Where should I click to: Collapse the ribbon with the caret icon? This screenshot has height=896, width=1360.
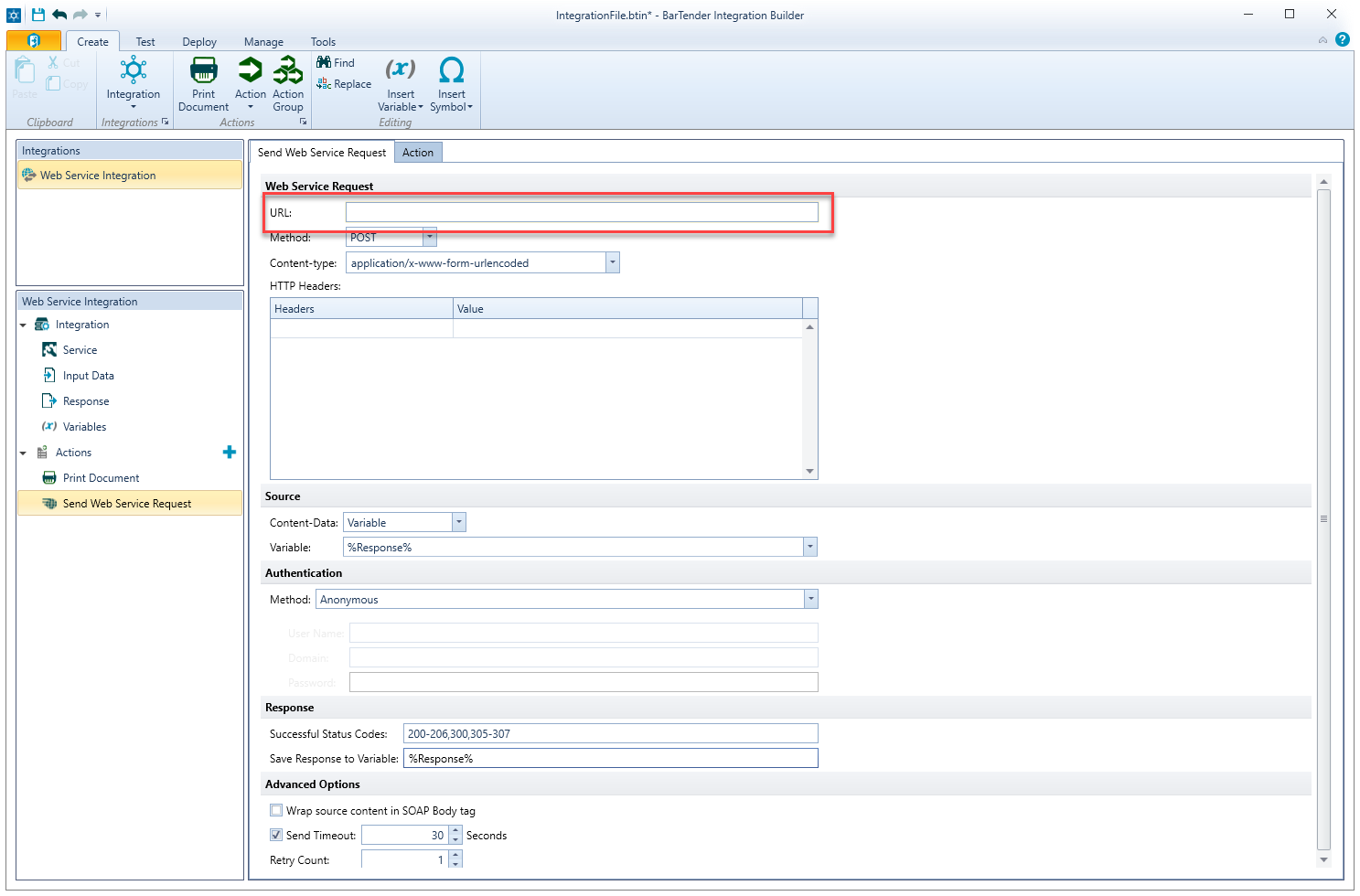click(x=1323, y=40)
